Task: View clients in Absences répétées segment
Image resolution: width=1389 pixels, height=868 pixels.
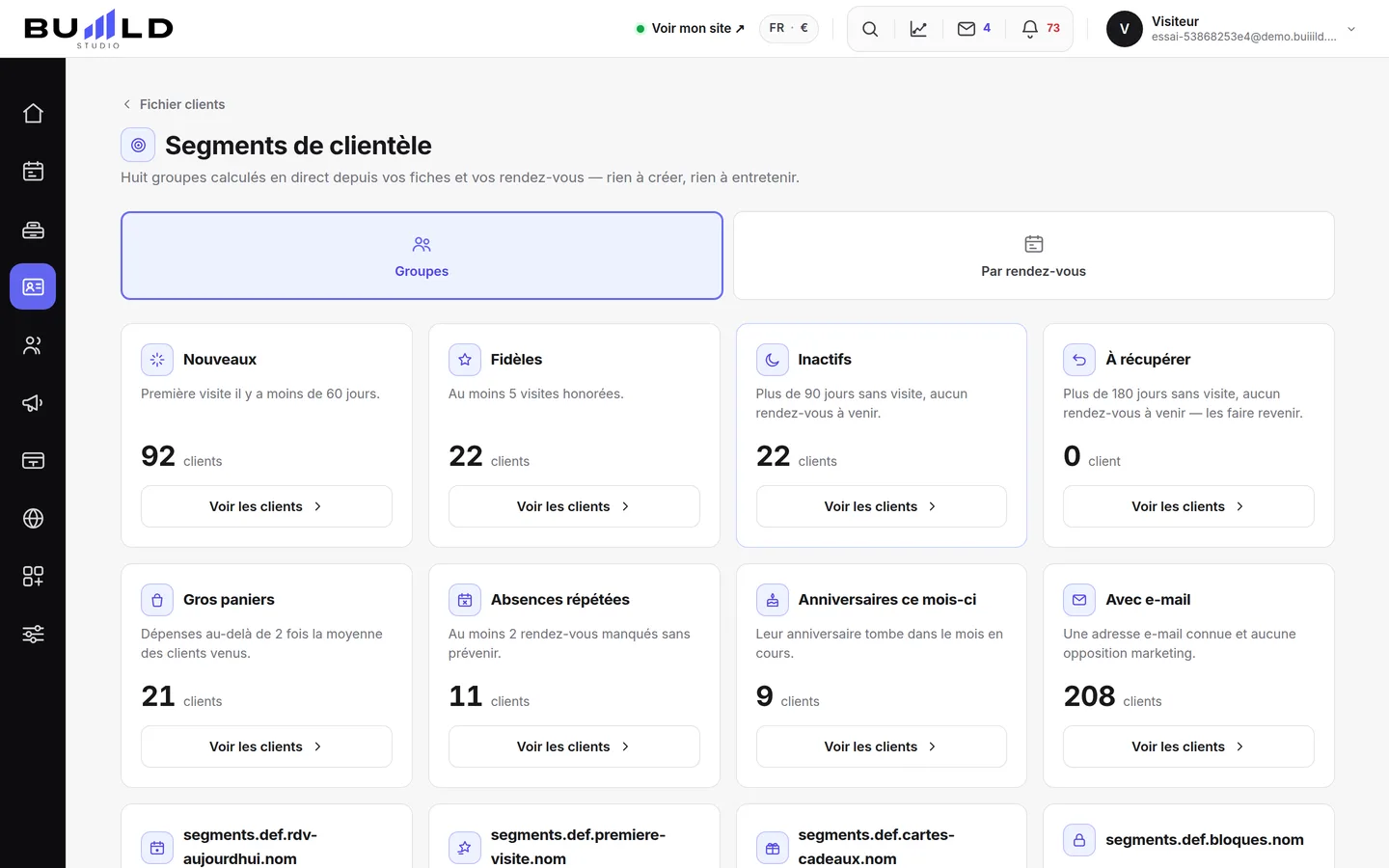Action: 574,746
